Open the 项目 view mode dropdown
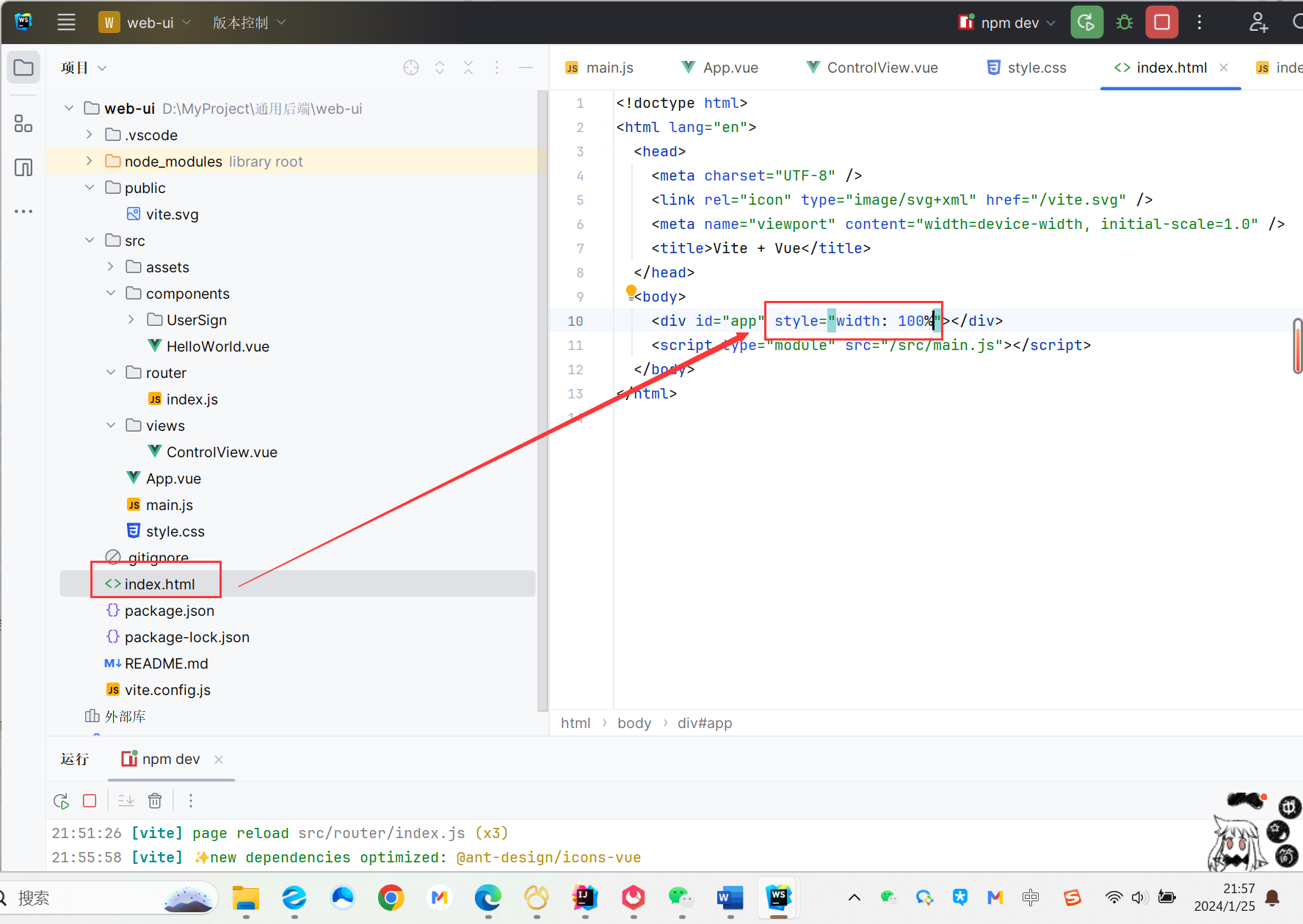 pyautogui.click(x=84, y=68)
